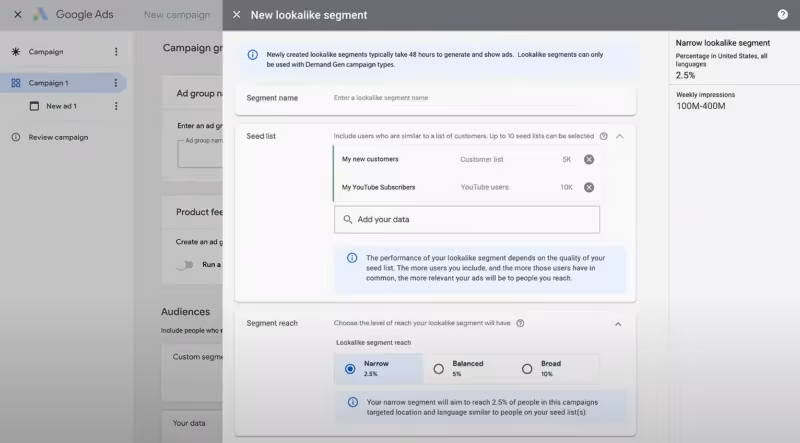
Task: Click the 2.5% percentage value in the right summary
Action: click(x=685, y=76)
